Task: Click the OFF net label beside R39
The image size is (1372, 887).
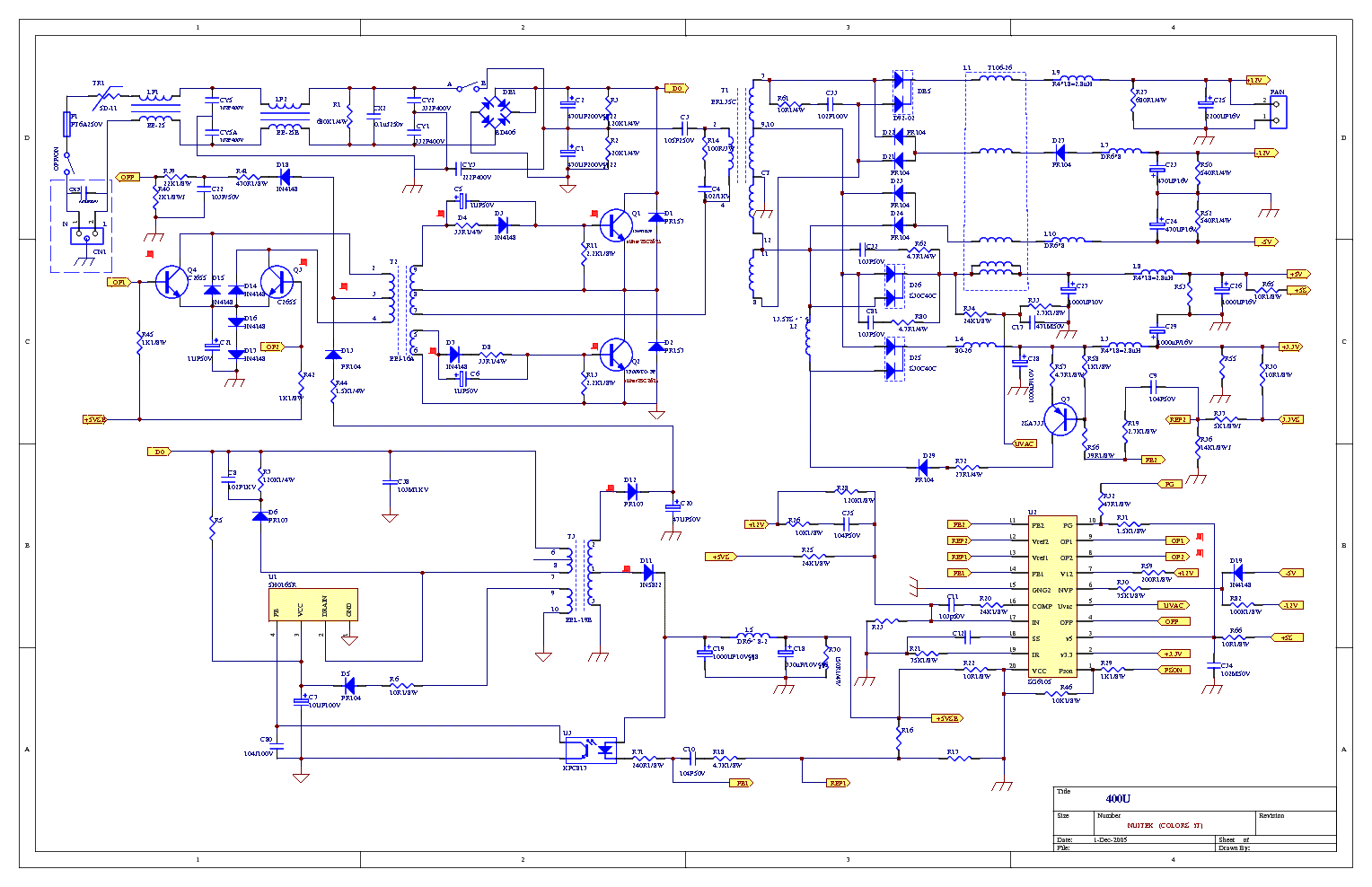Action: pos(128,177)
